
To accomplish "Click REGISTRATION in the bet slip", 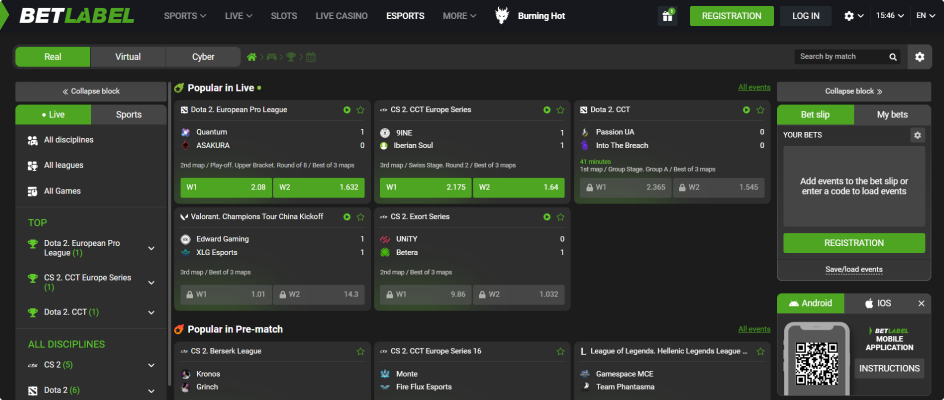I will coord(854,243).
